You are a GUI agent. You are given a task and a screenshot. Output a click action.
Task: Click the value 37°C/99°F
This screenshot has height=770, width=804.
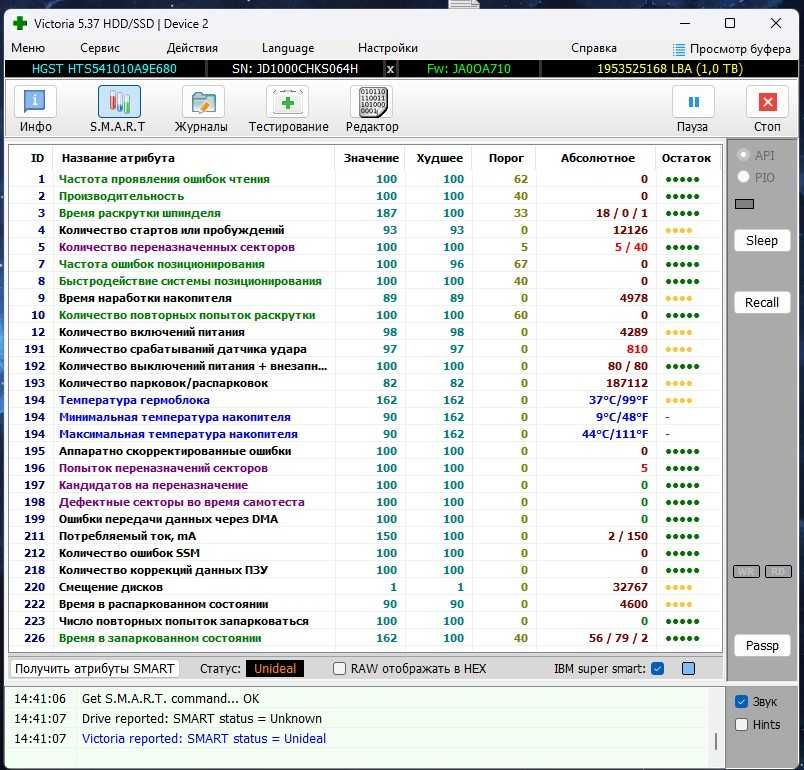(x=618, y=400)
